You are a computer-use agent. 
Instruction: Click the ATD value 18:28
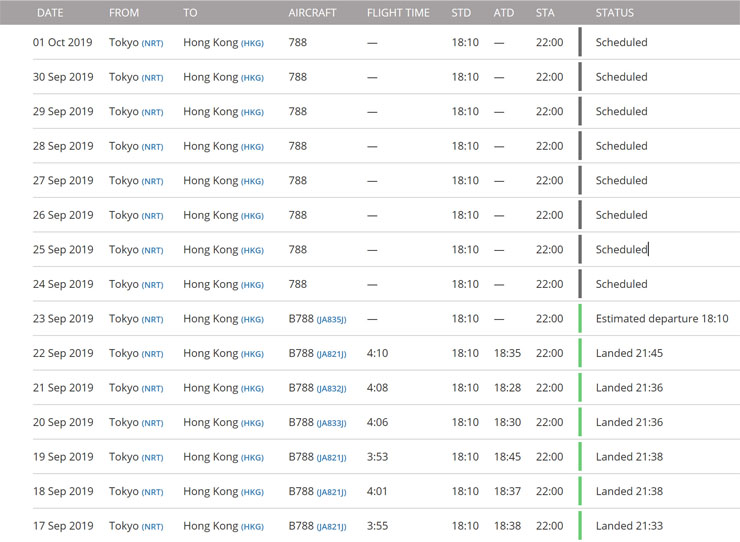pyautogui.click(x=507, y=388)
